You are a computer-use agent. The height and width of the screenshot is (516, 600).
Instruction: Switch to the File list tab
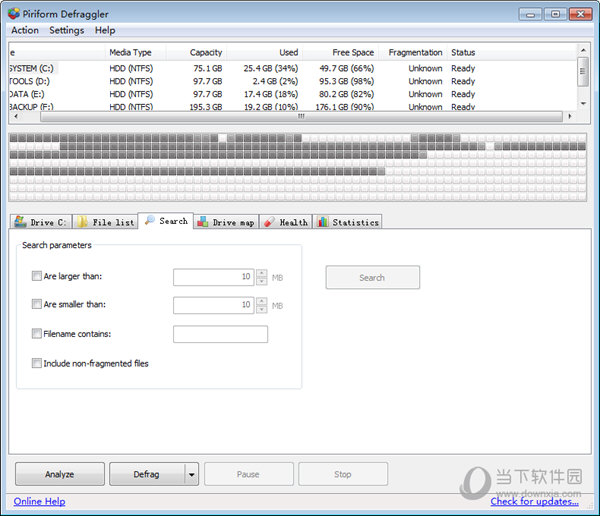click(x=105, y=222)
